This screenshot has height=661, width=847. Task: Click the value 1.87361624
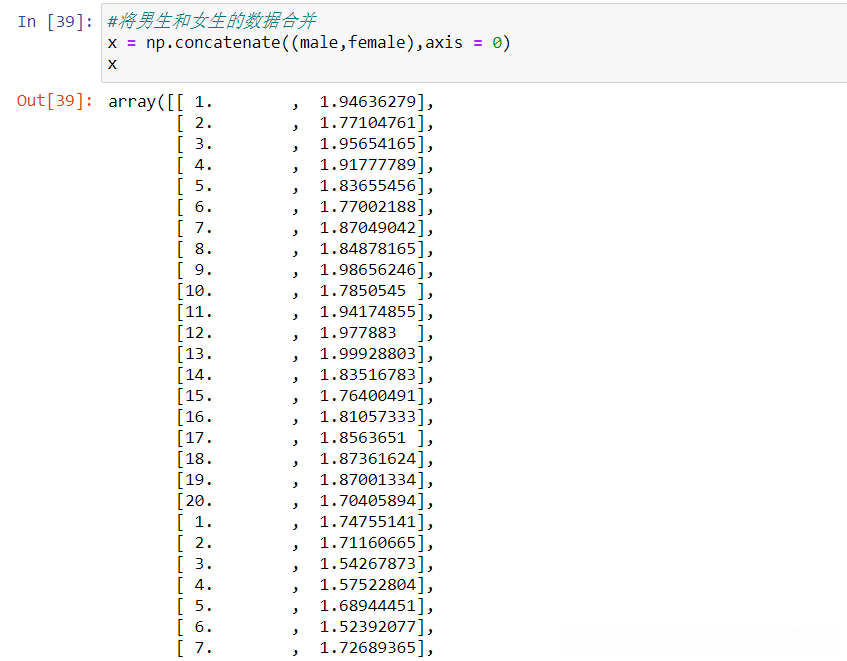[x=368, y=459]
